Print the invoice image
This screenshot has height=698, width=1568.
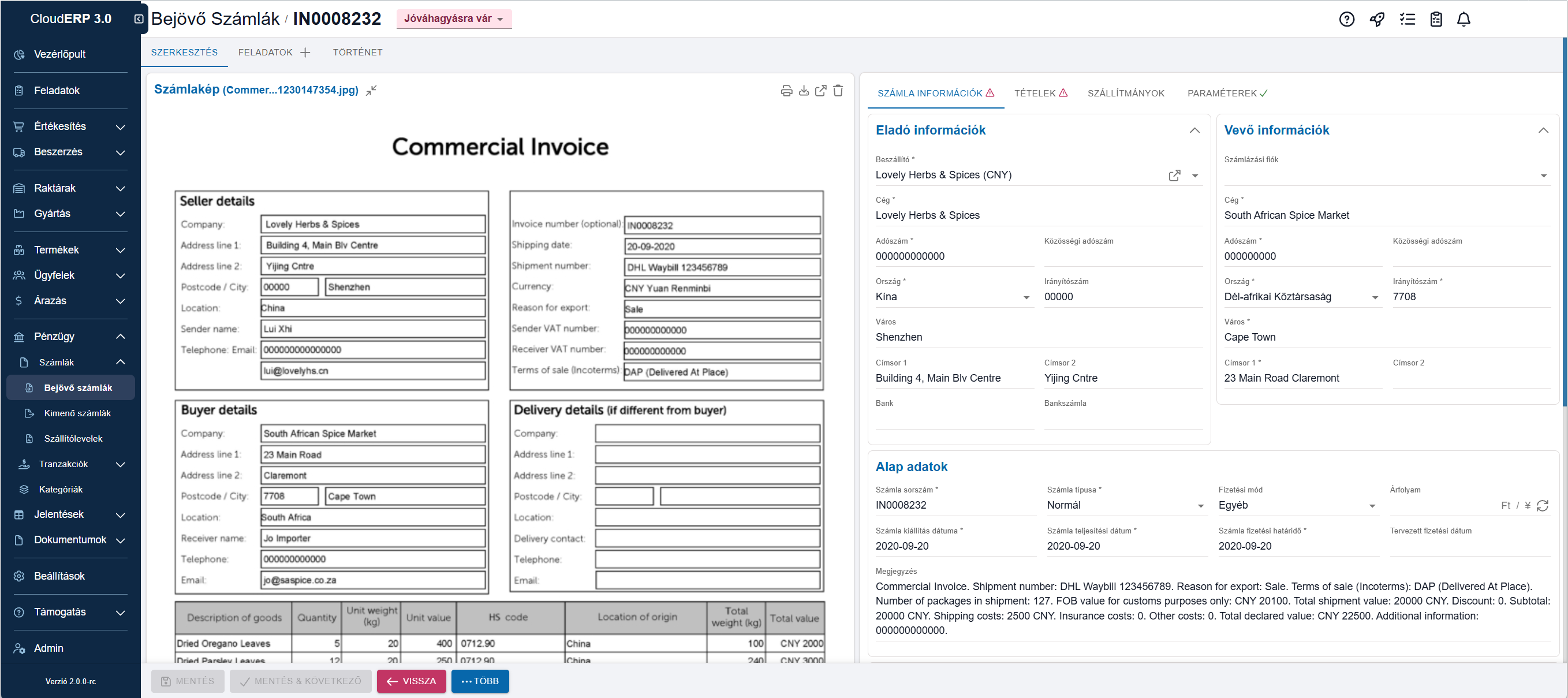click(786, 91)
